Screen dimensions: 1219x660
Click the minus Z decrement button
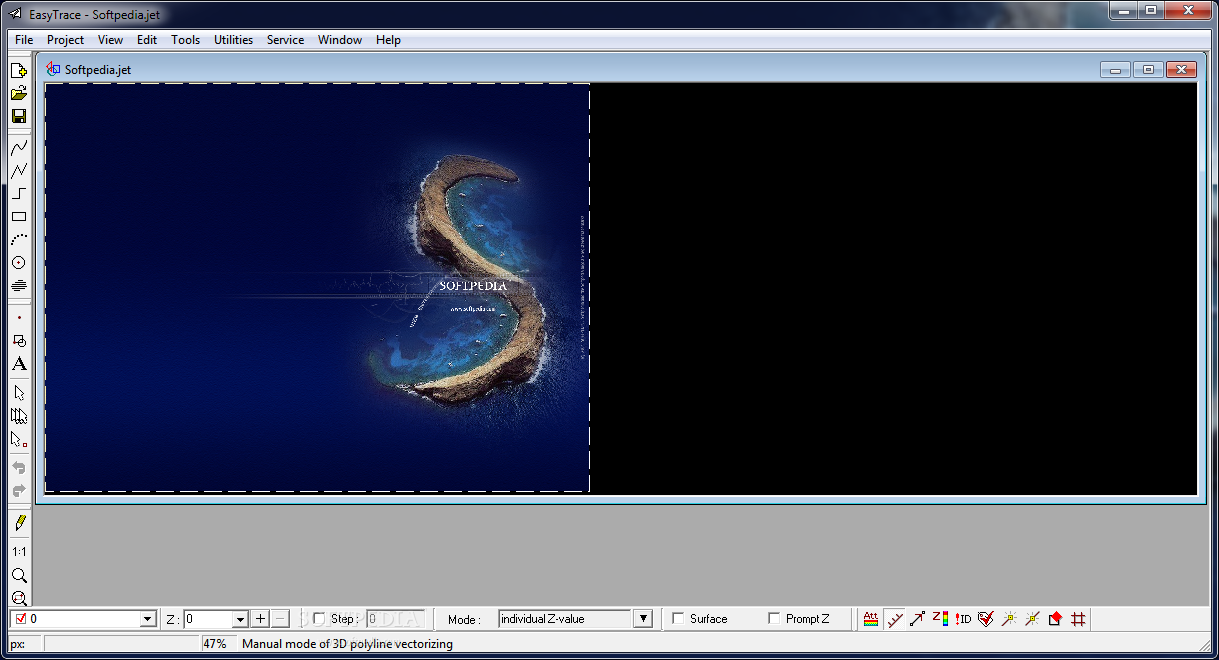tap(281, 619)
